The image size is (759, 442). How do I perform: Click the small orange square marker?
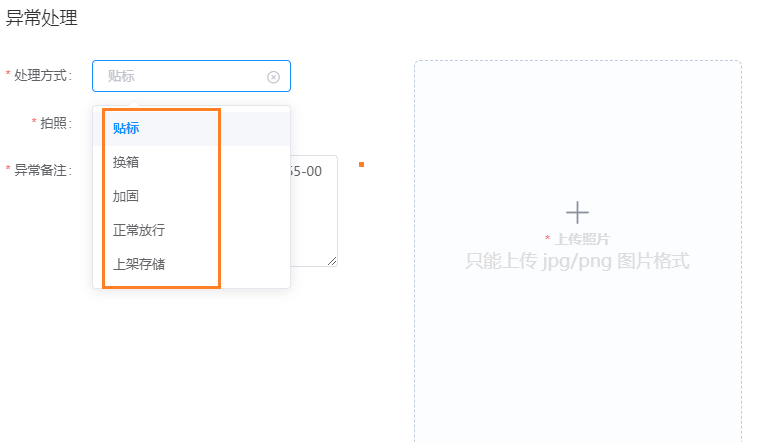(361, 165)
